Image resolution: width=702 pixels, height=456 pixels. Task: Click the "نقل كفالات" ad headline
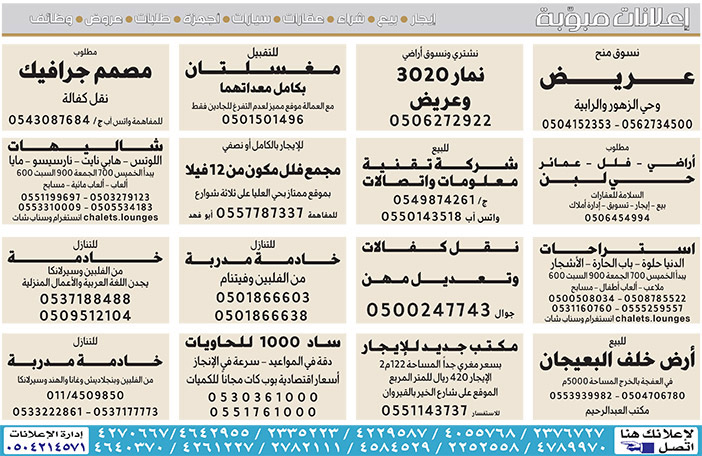[x=441, y=247]
